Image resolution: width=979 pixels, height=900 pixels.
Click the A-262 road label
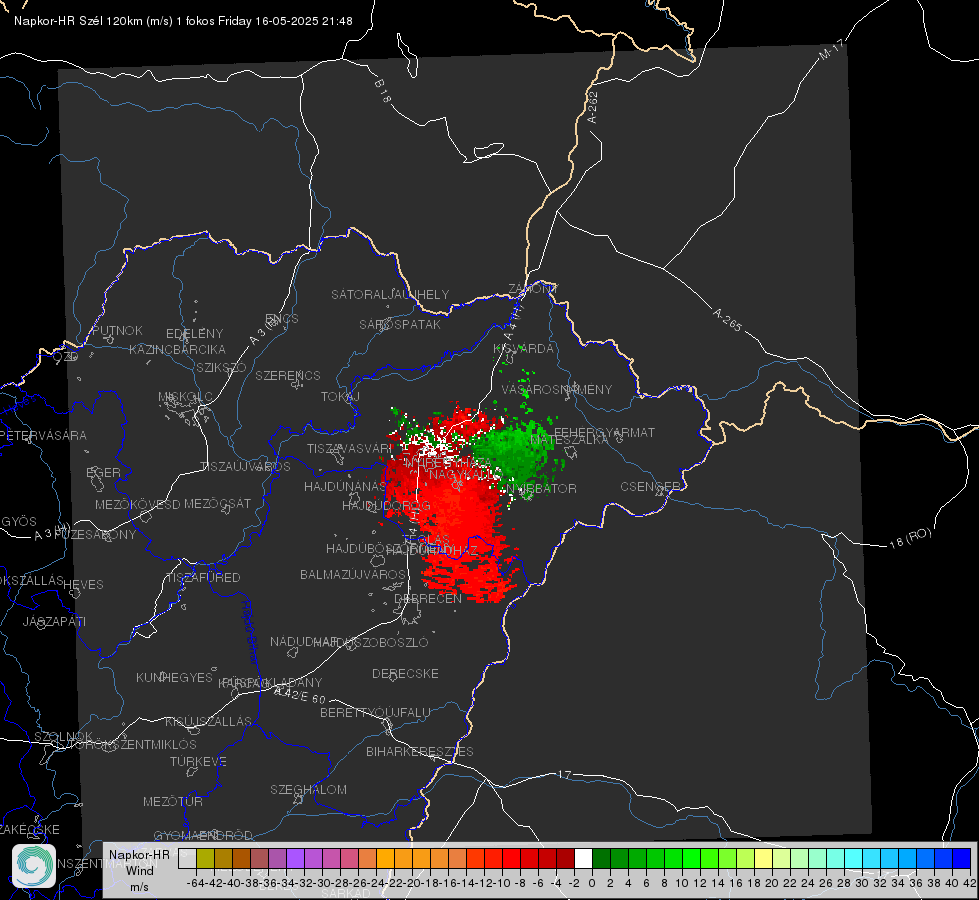(593, 107)
